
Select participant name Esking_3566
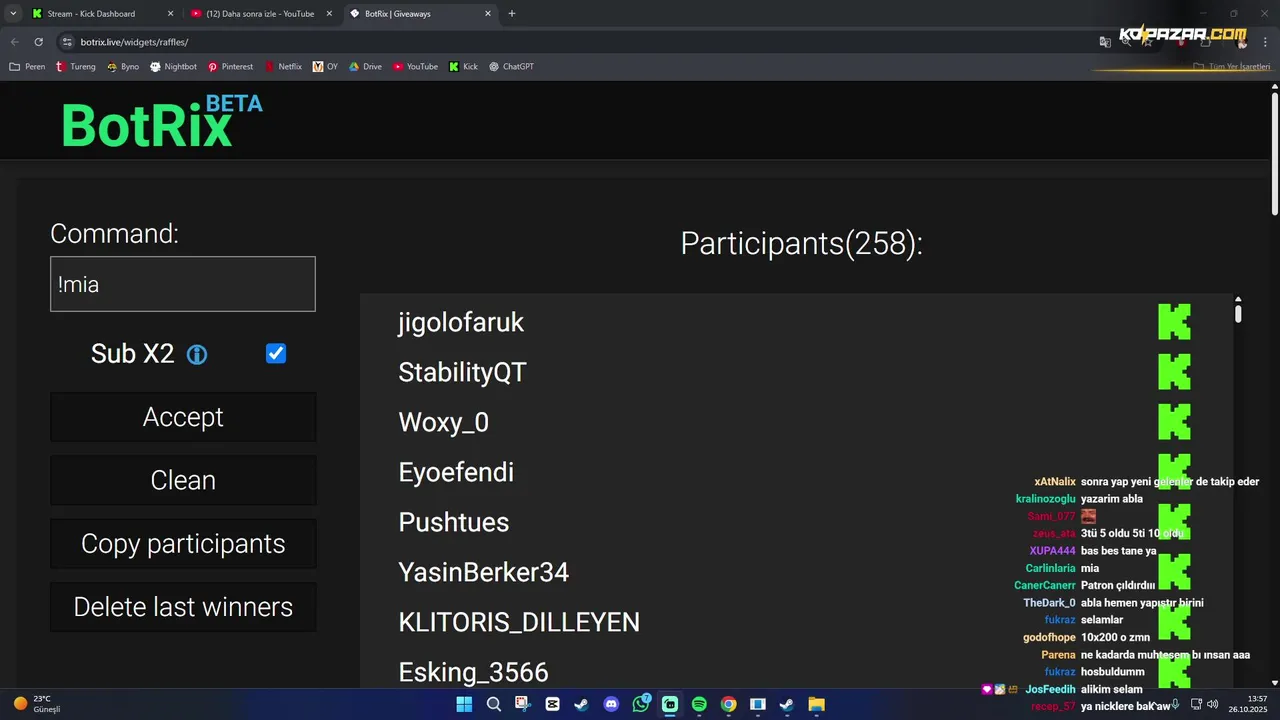tap(474, 672)
